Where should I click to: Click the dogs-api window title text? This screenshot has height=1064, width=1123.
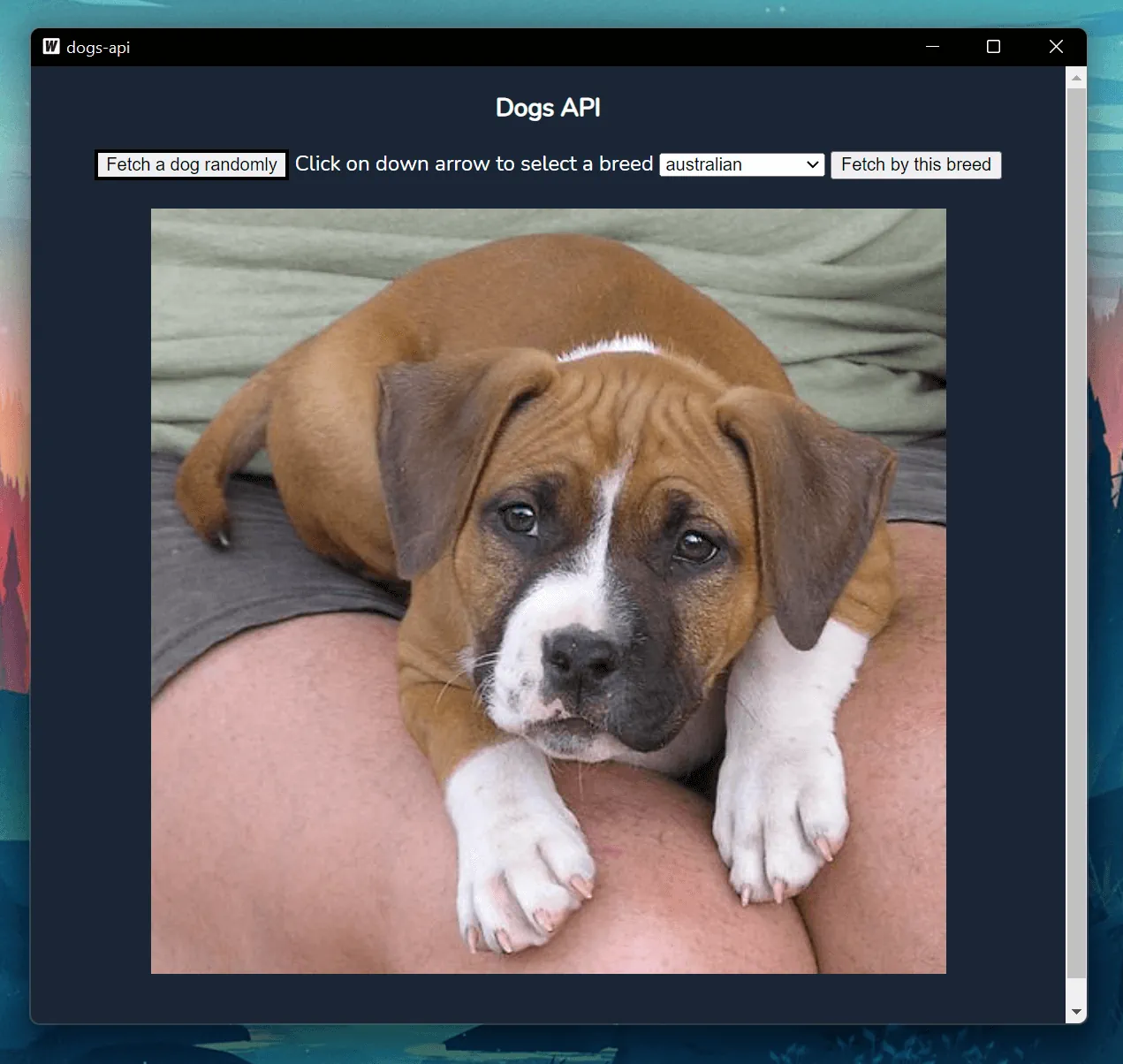coord(98,48)
